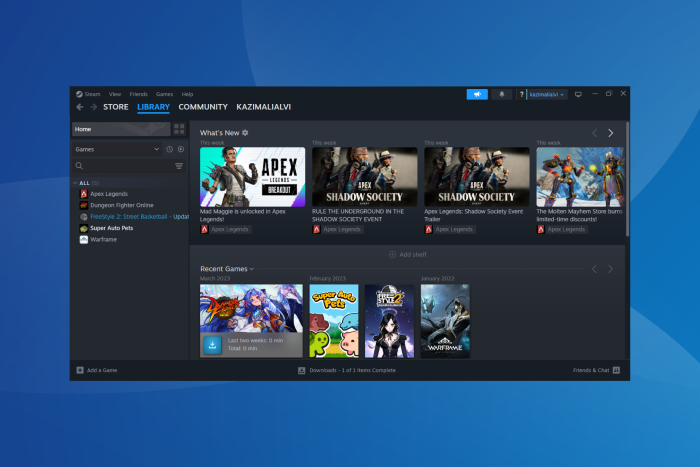Go forward with the right arrow
The image size is (700, 467).
93,107
